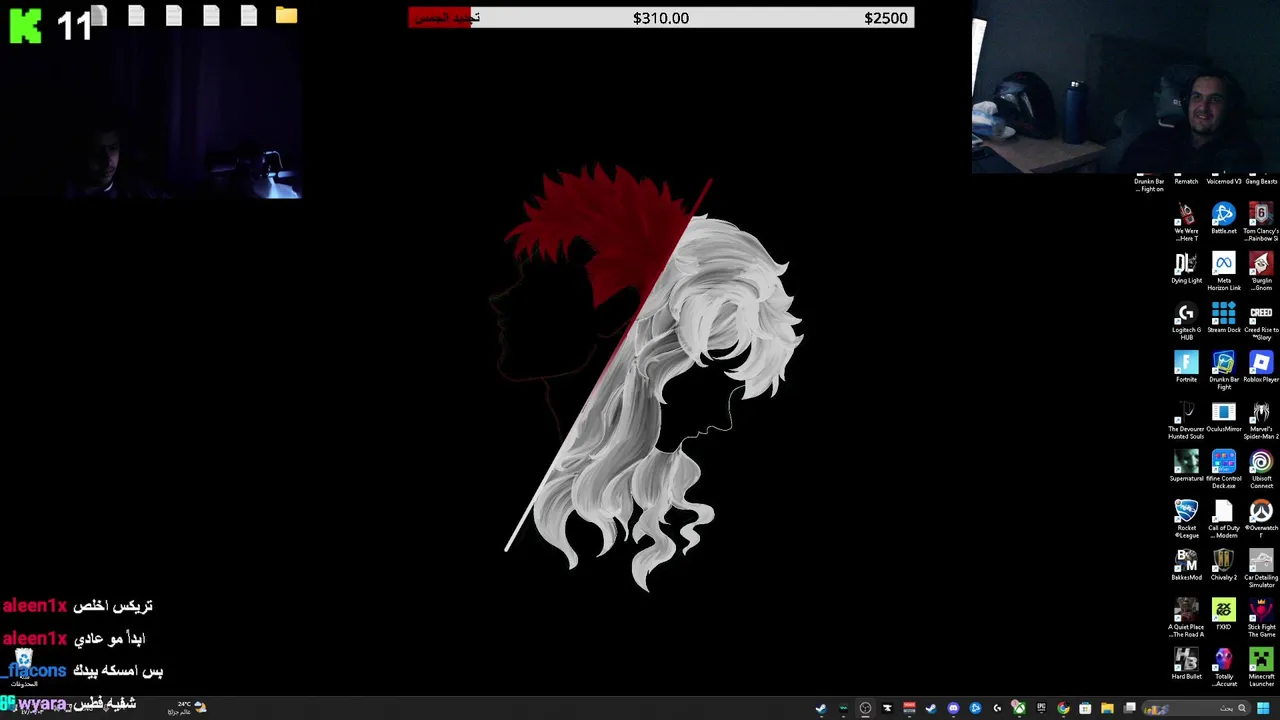Open Car Detailing Simulator shortcut

[1261, 569]
